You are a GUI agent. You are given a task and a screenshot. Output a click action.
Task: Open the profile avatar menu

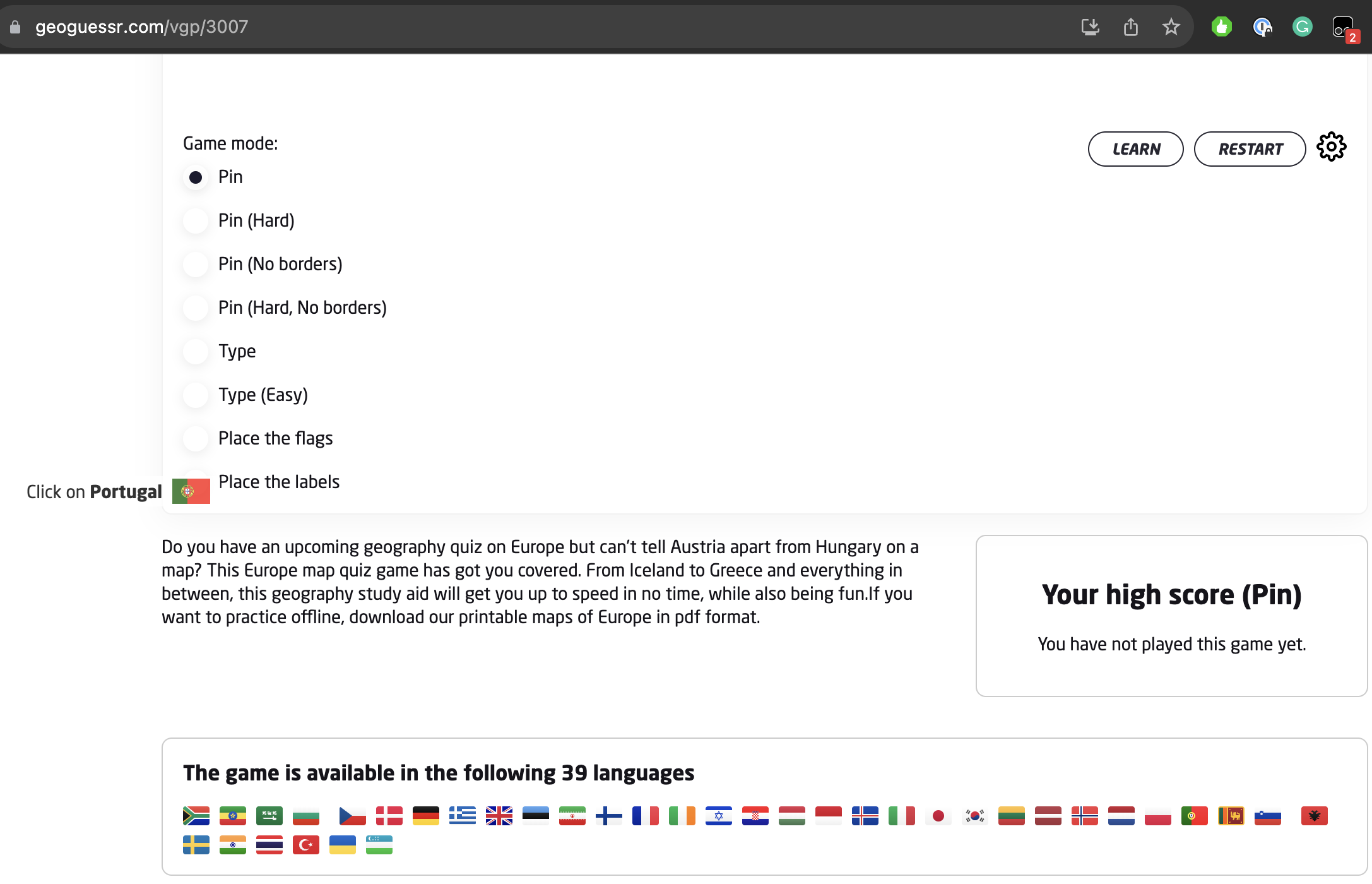point(1343,27)
